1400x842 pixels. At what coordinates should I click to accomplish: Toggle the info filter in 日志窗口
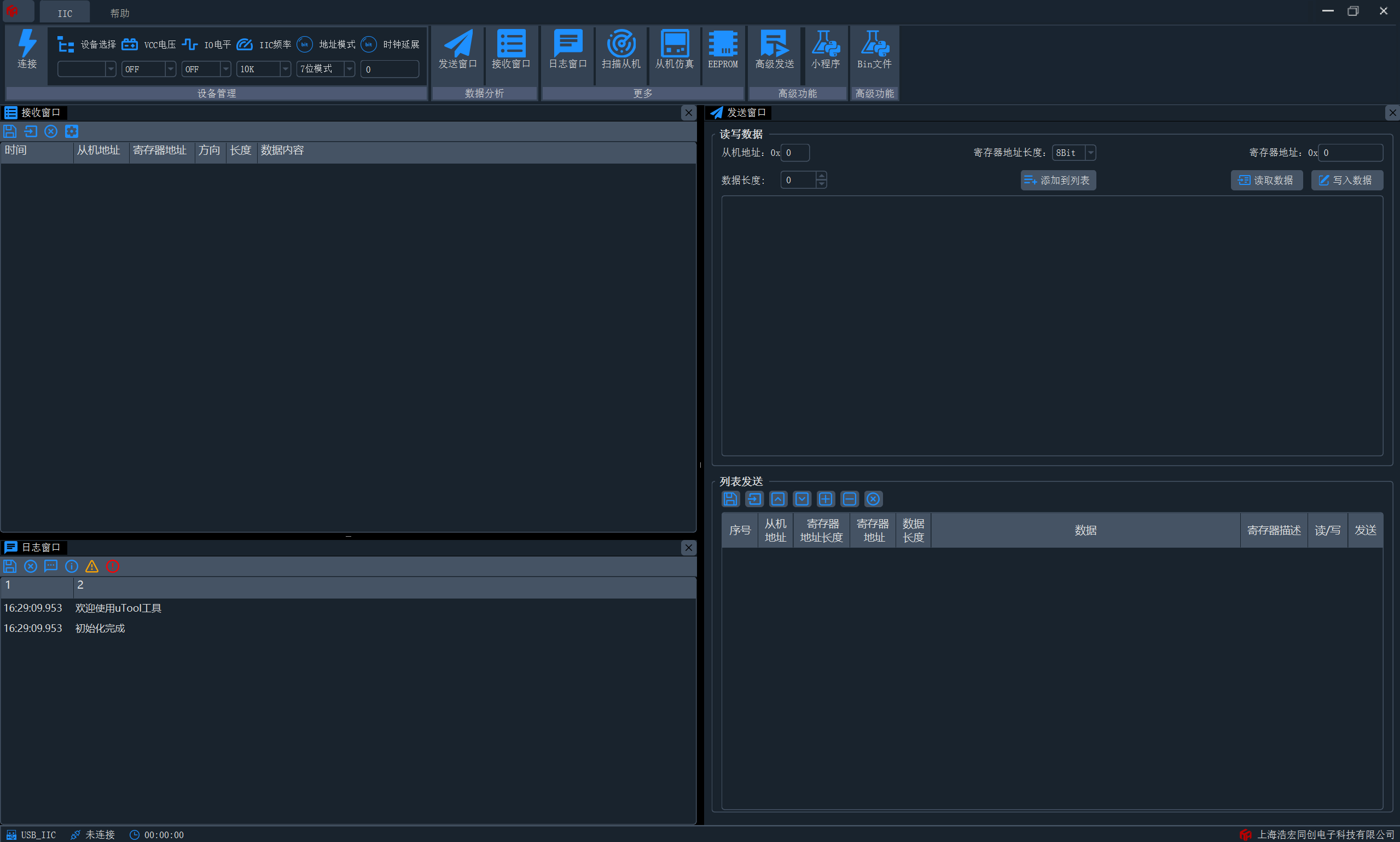pos(72,566)
